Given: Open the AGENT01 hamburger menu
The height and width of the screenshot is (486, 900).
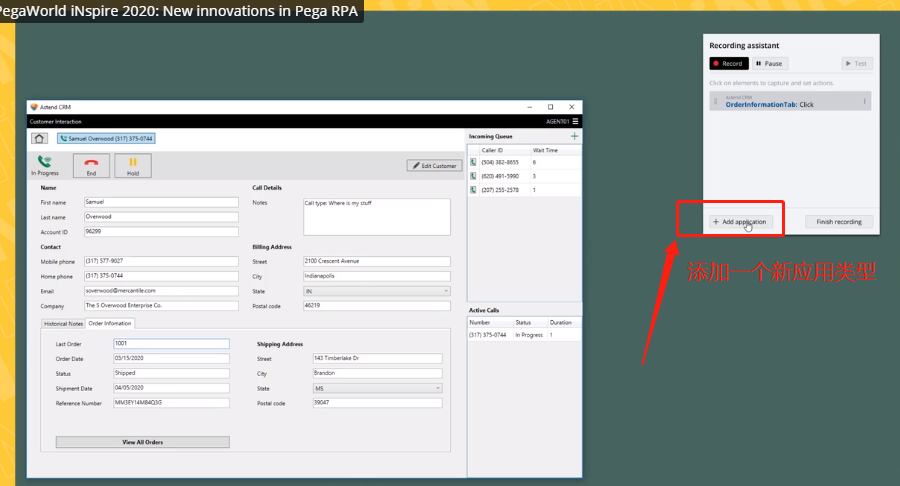Looking at the screenshot, I should (575, 122).
